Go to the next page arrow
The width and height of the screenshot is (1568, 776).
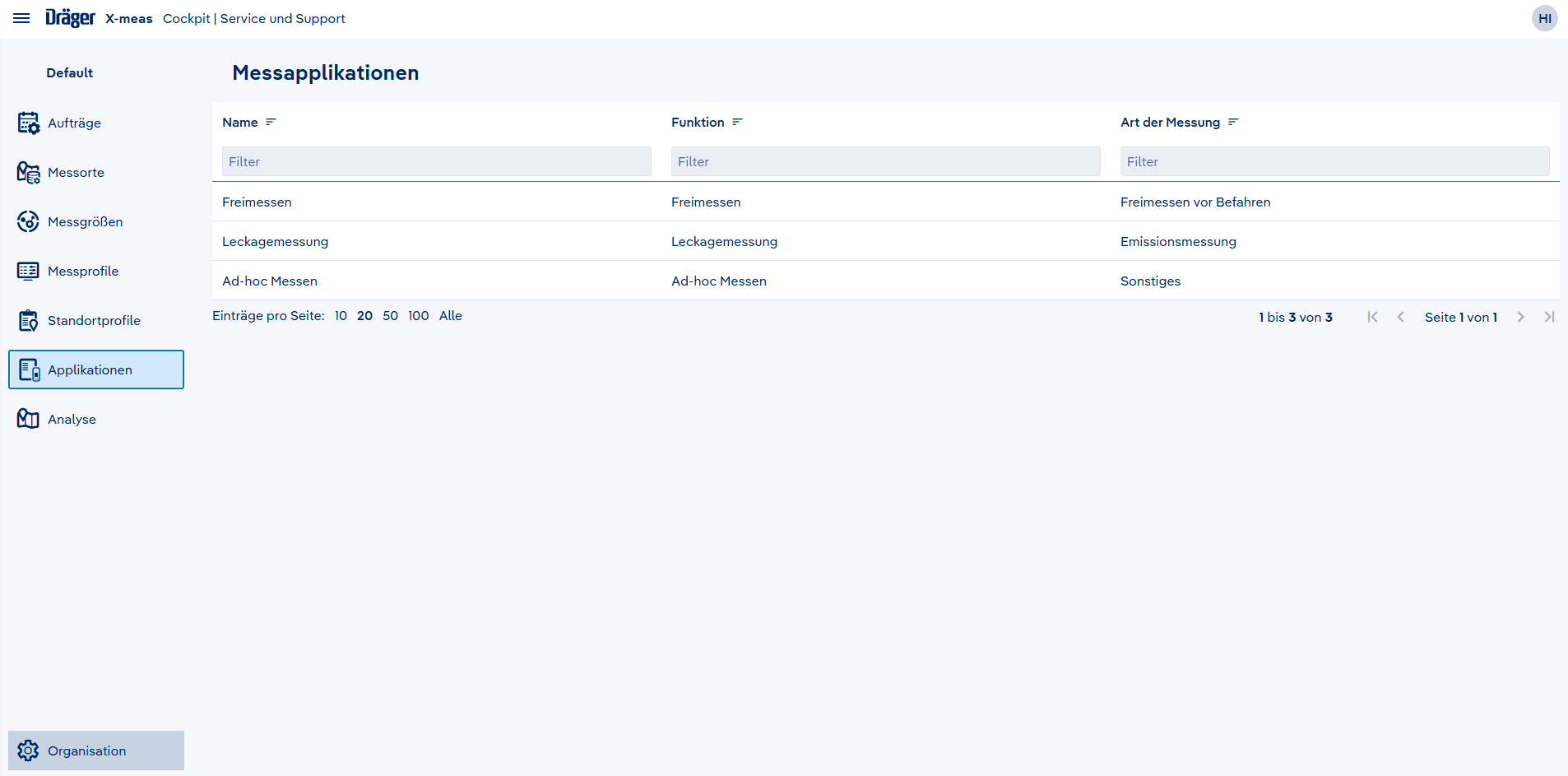click(x=1520, y=317)
